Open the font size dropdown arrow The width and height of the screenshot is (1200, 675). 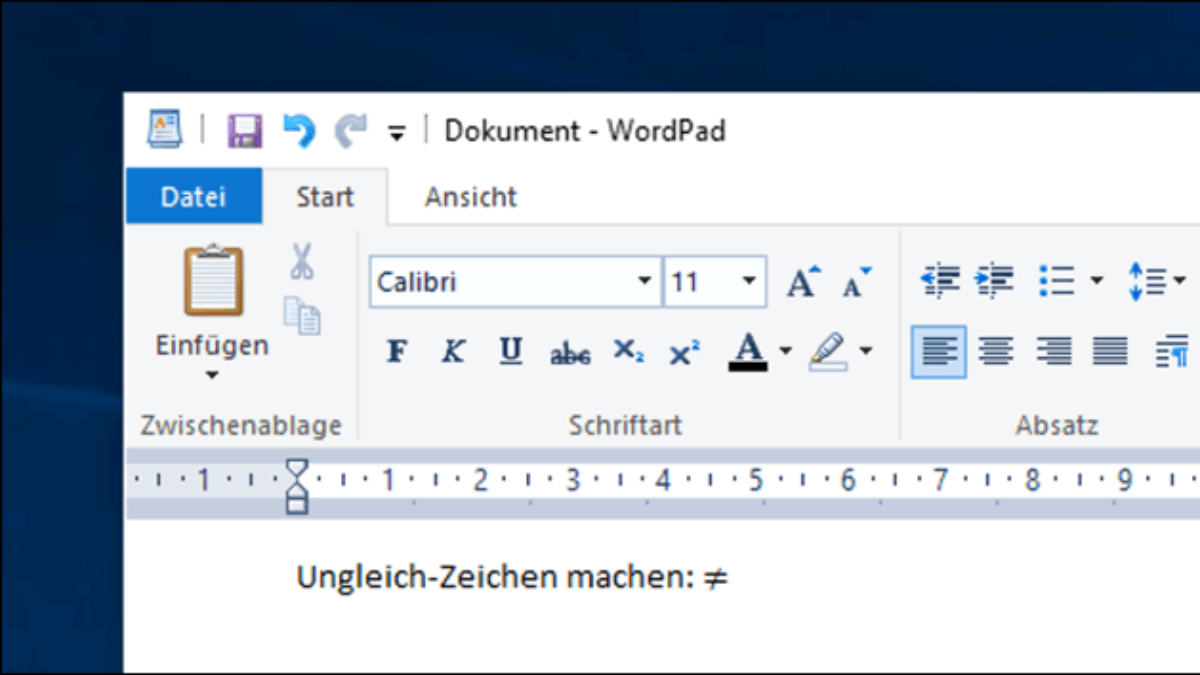(x=750, y=282)
